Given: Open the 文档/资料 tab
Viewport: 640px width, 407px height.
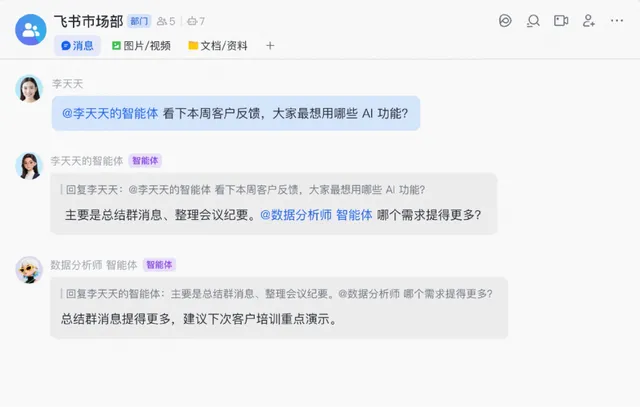Looking at the screenshot, I should pyautogui.click(x=218, y=46).
